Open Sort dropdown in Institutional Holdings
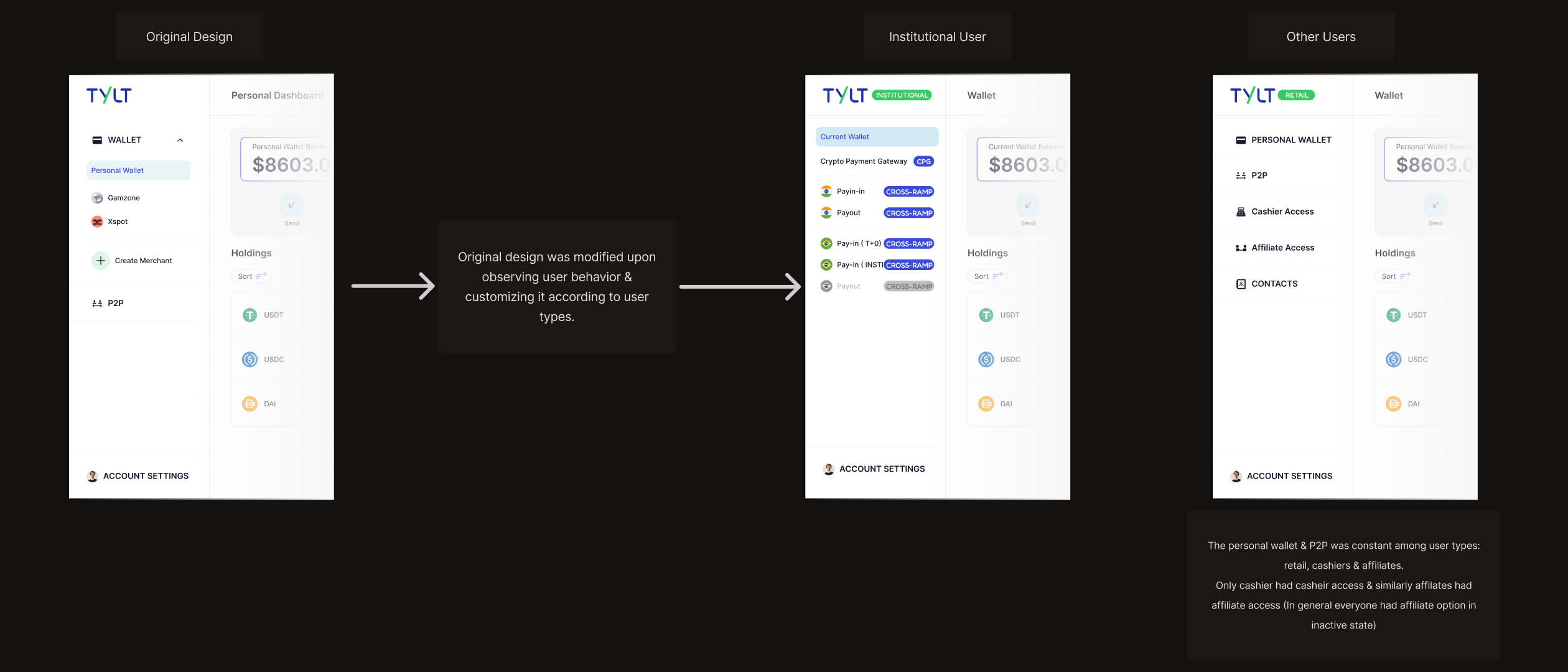Image resolution: width=1568 pixels, height=672 pixels. point(987,276)
